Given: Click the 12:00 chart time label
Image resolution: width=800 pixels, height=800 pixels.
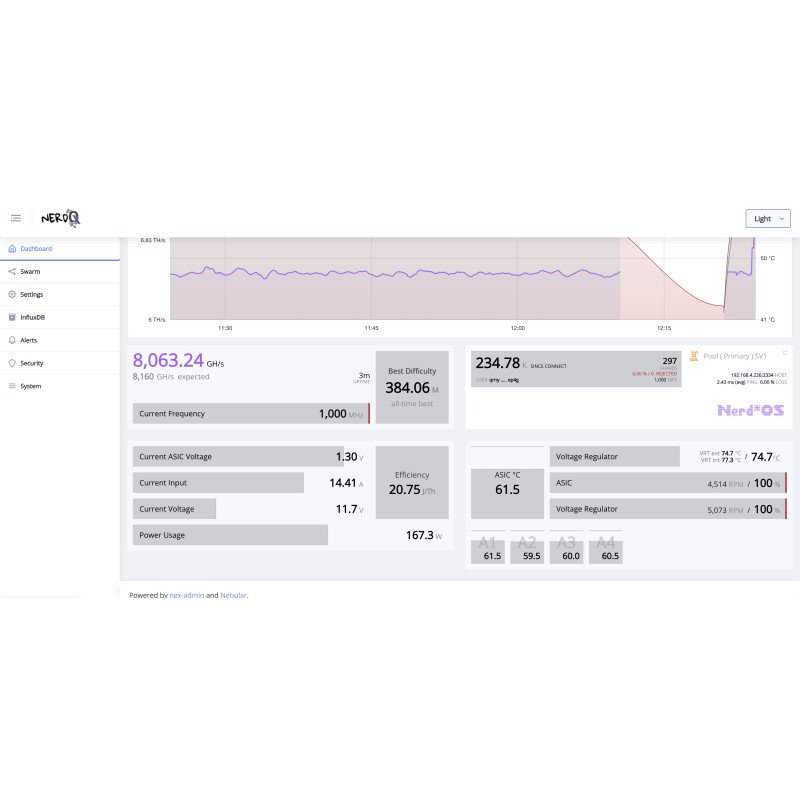Looking at the screenshot, I should pos(517,328).
